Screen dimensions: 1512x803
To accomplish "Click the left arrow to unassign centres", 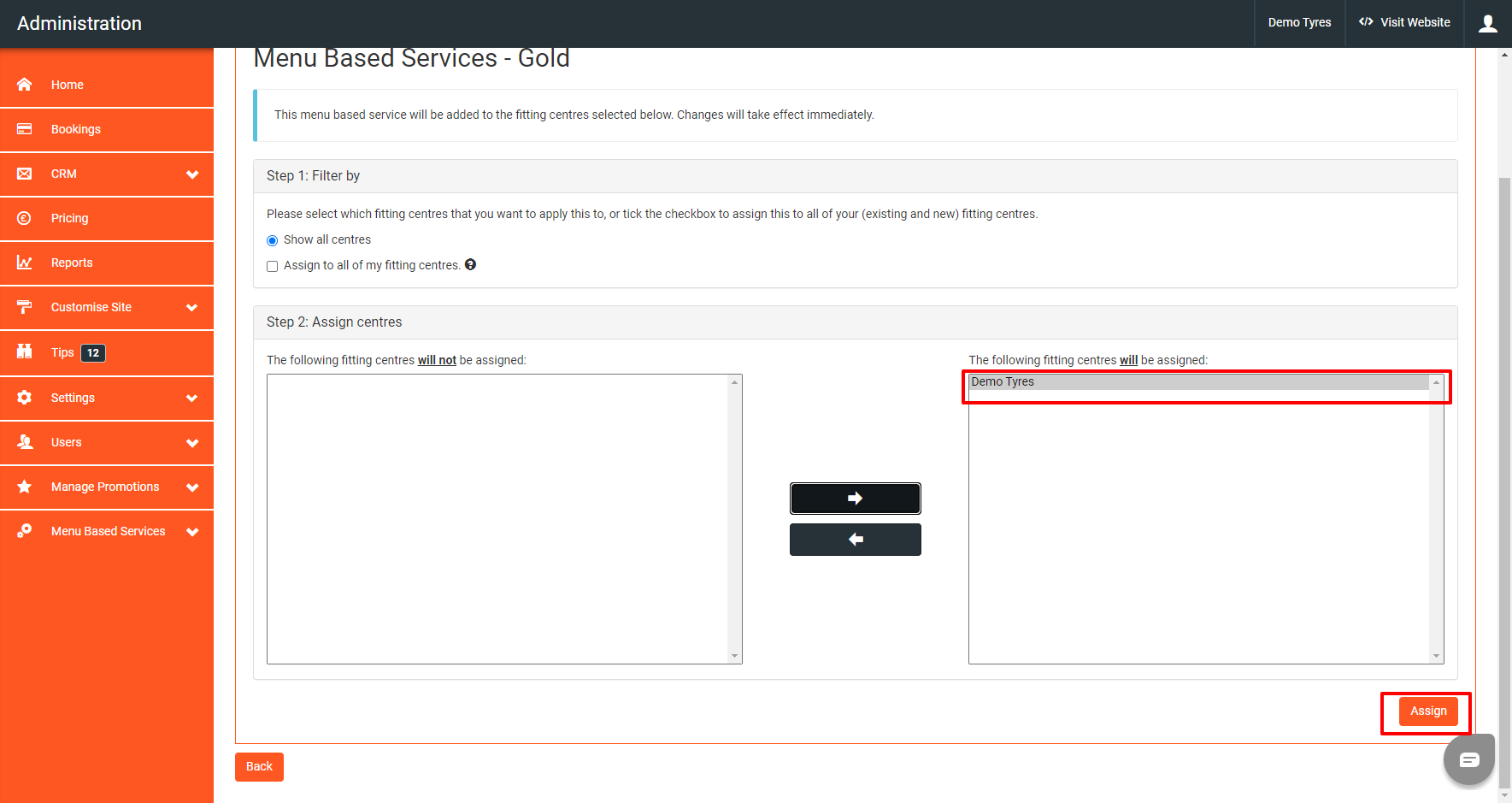I will [855, 539].
